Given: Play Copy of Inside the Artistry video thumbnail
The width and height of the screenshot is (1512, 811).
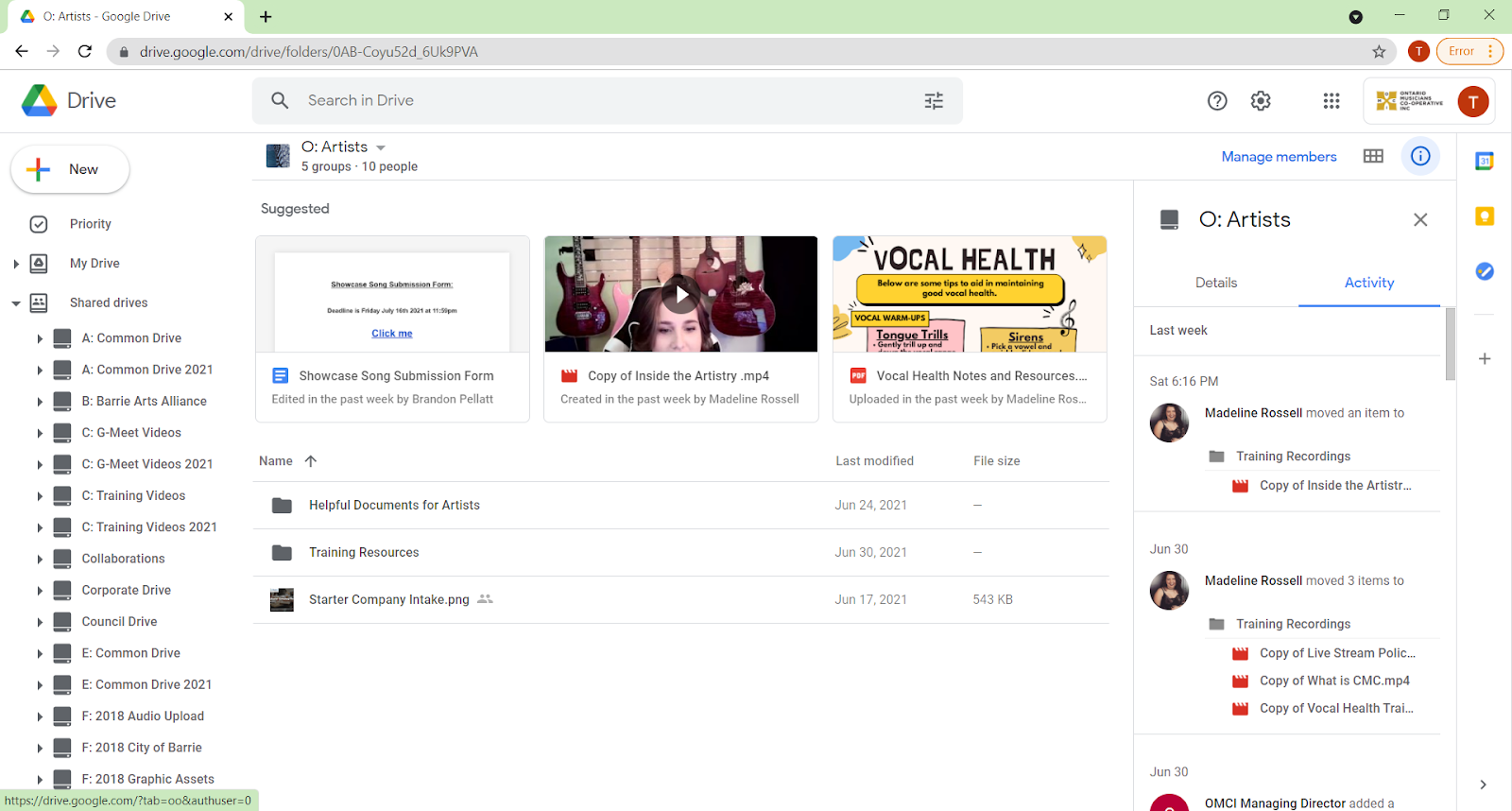Looking at the screenshot, I should click(x=681, y=294).
